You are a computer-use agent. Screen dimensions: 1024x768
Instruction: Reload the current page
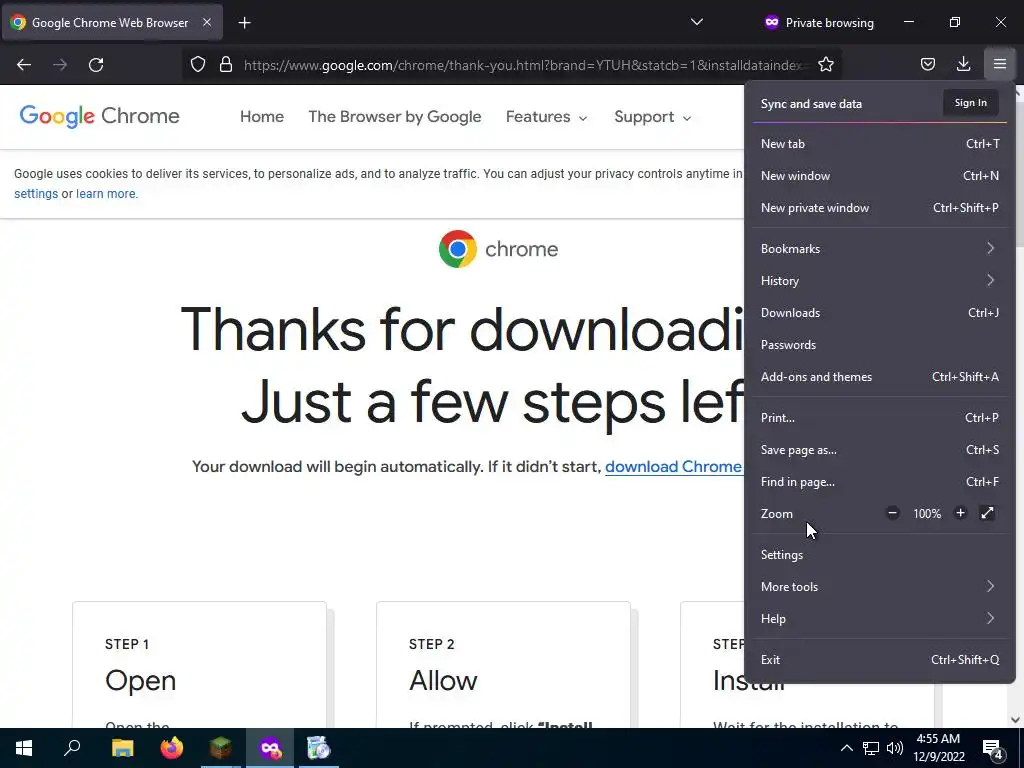96,65
